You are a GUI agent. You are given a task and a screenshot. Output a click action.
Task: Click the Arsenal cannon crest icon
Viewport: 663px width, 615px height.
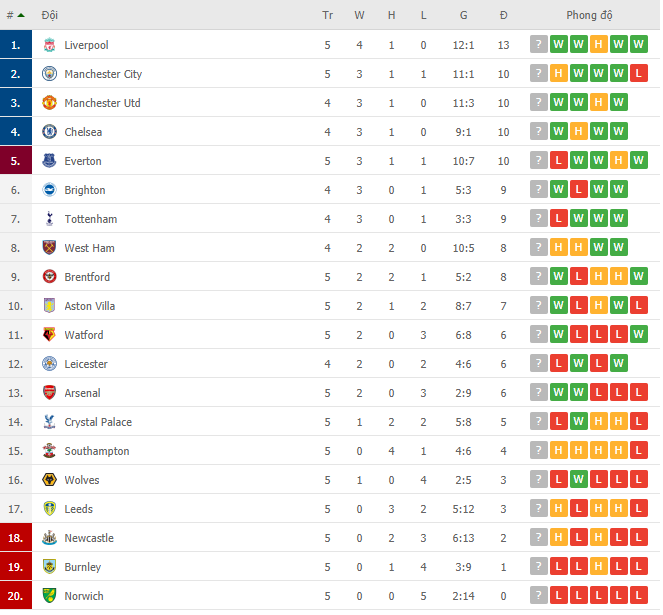point(49,393)
